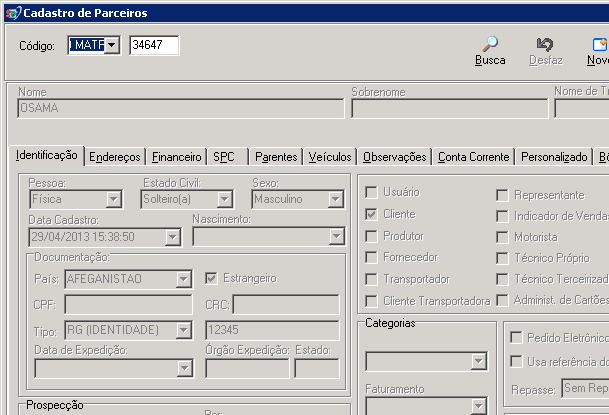609x415 pixels.
Task: Click the Busca button label
Action: coord(490,60)
